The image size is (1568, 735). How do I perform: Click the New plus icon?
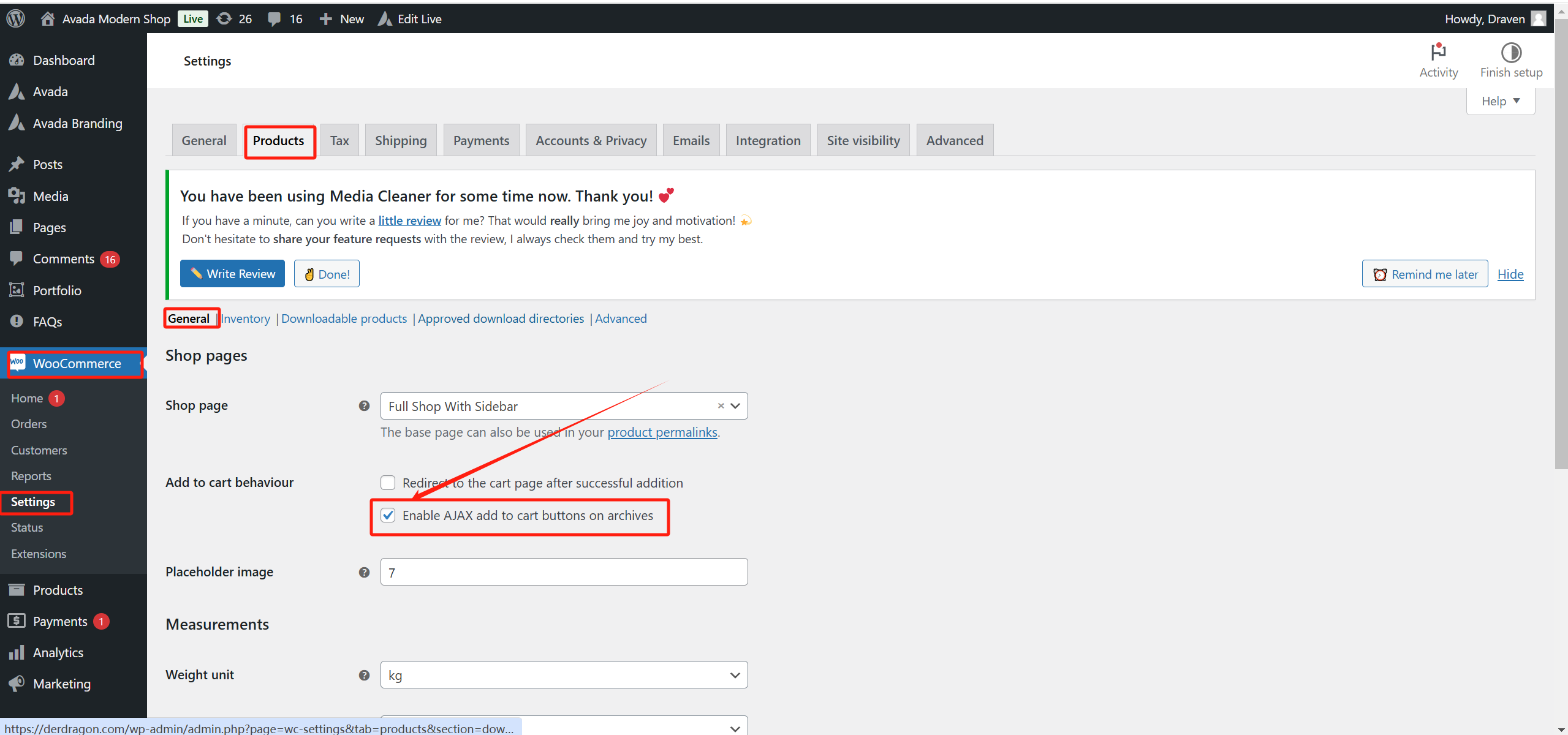click(325, 18)
